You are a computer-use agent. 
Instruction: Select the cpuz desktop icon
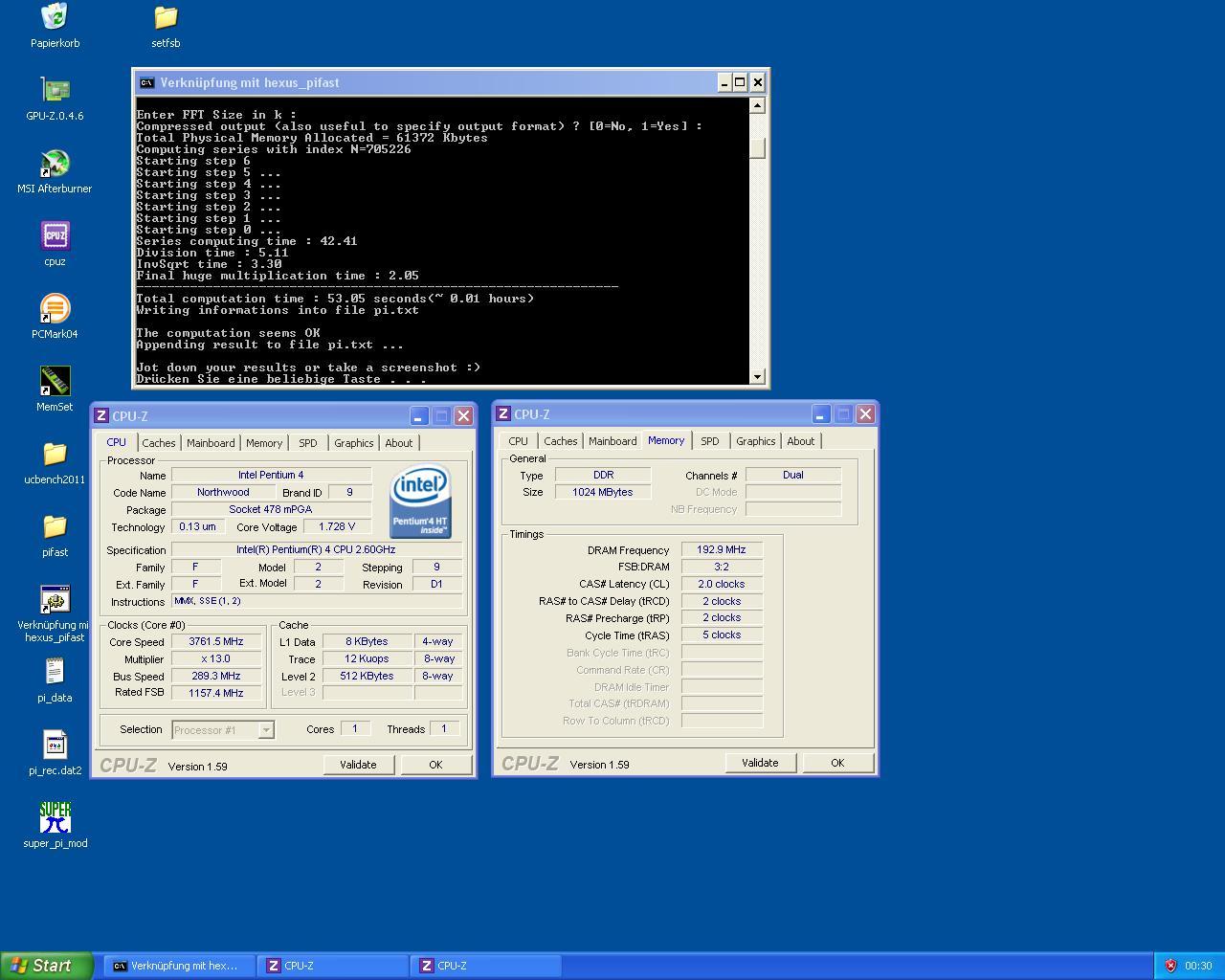coord(55,235)
